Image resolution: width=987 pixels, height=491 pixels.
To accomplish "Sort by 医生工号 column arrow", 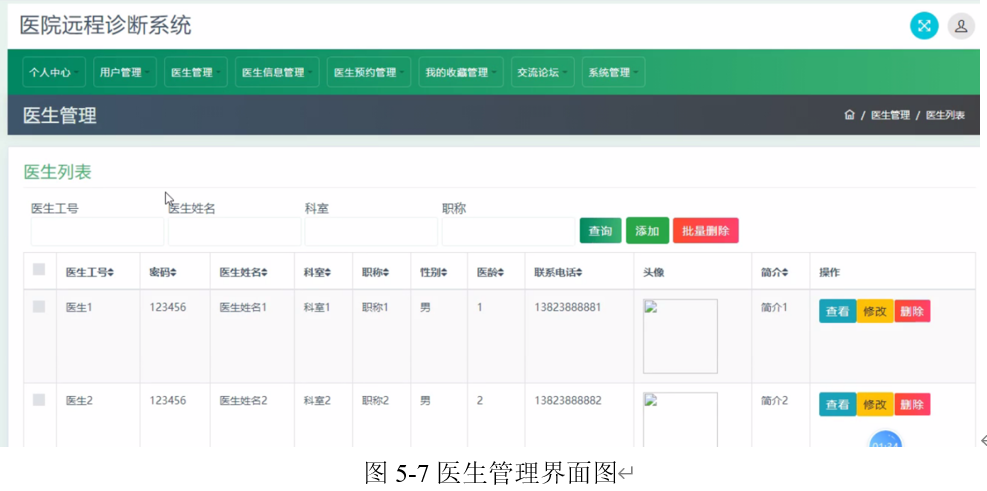I will click(x=111, y=273).
